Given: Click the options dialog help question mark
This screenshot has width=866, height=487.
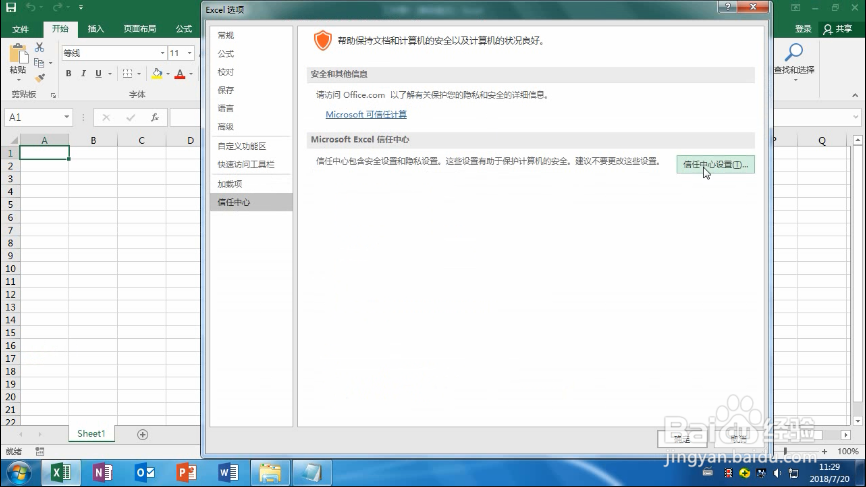Looking at the screenshot, I should (x=727, y=7).
